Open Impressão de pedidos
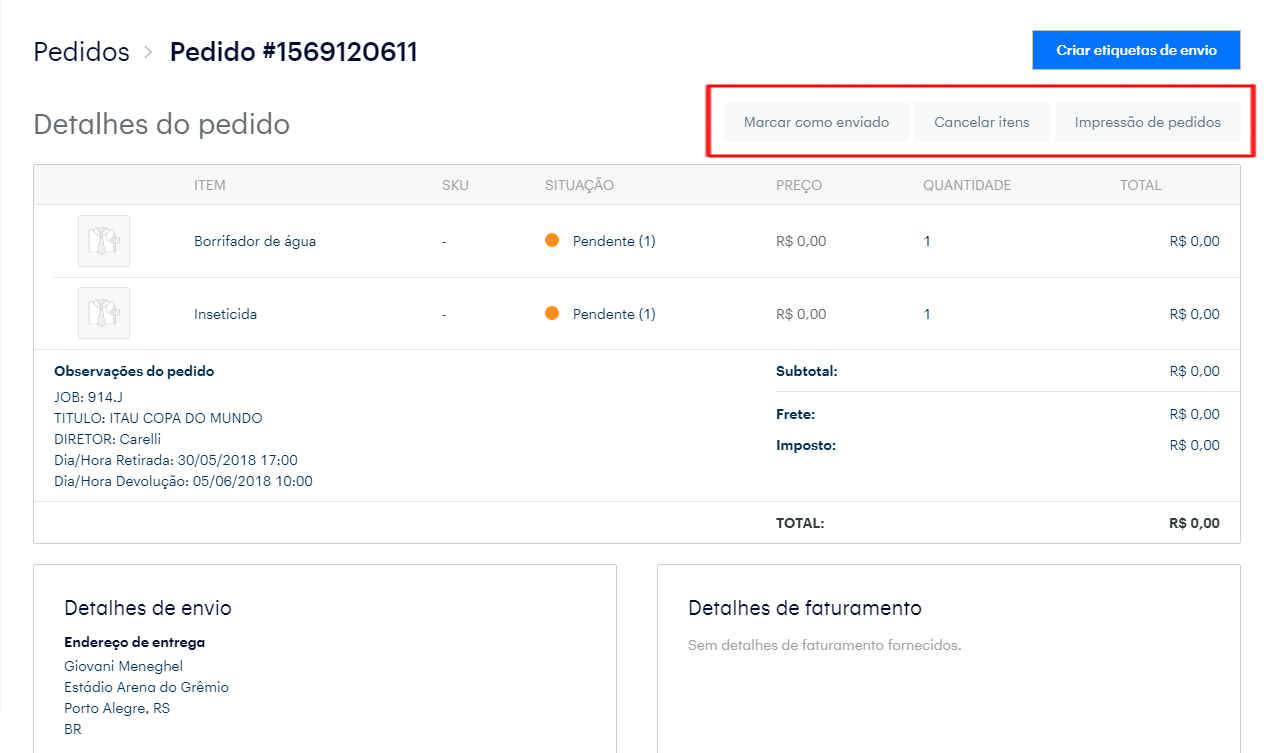 coord(1147,123)
